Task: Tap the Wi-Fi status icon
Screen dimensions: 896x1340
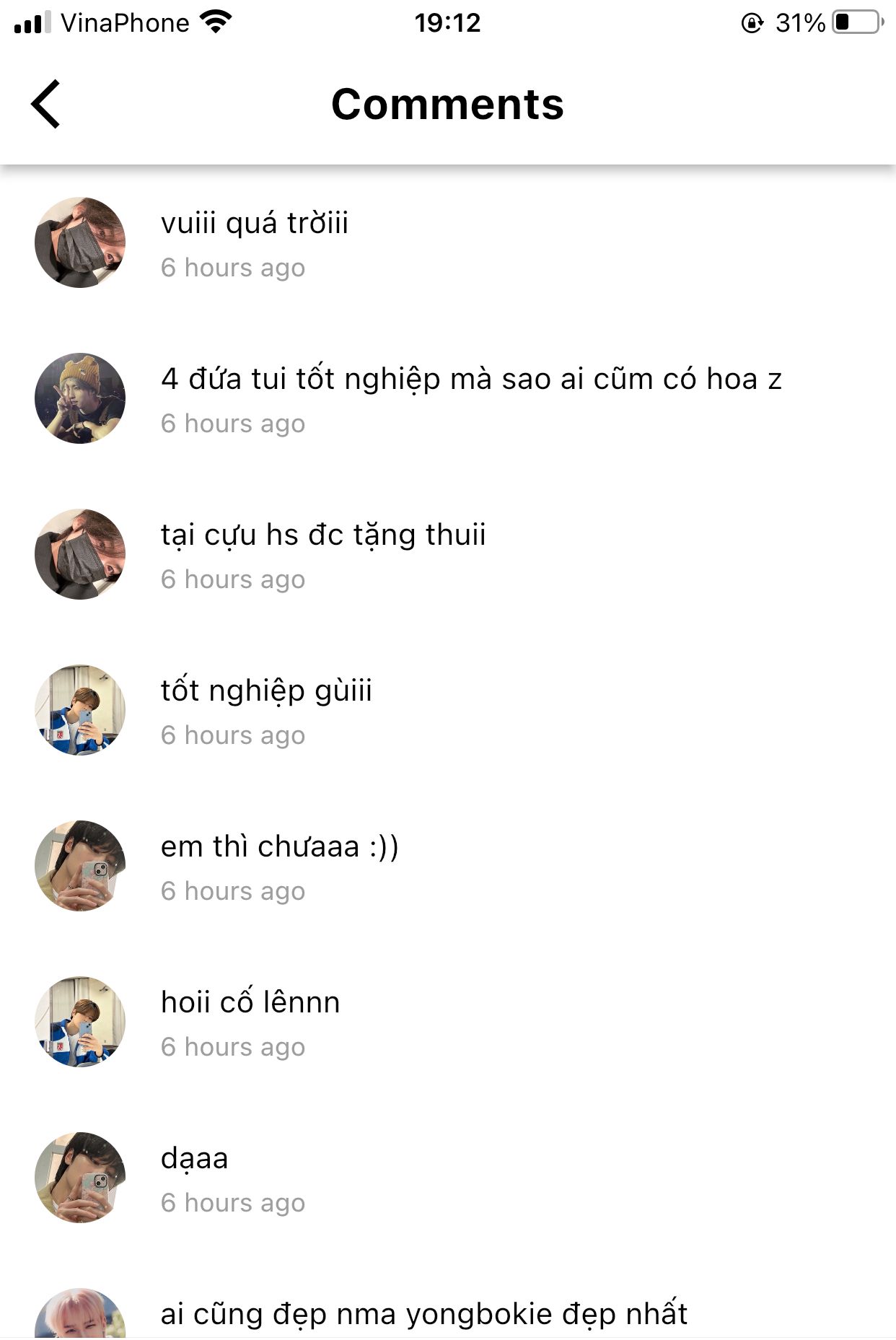Action: [x=216, y=22]
